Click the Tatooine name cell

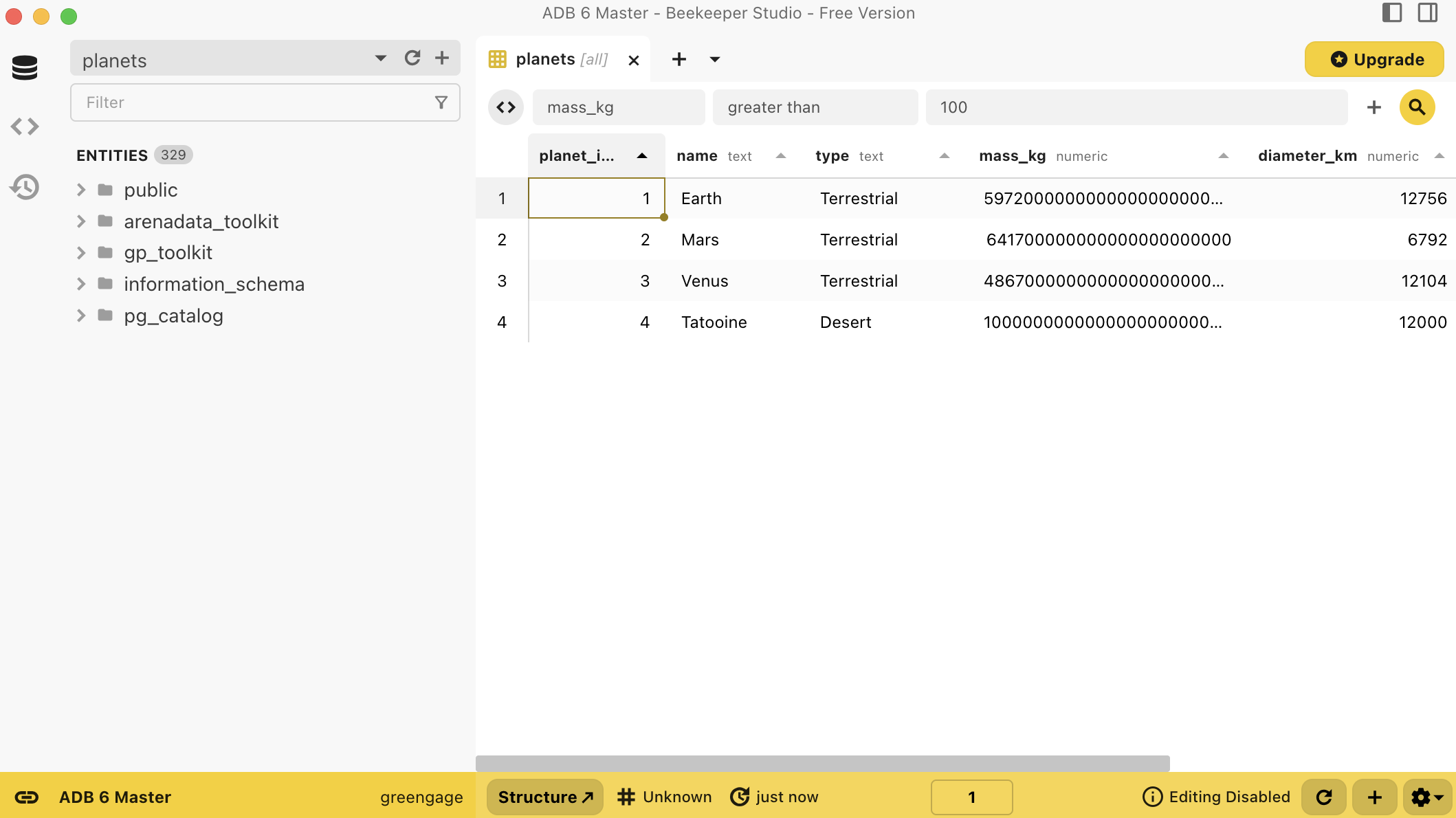coord(736,322)
